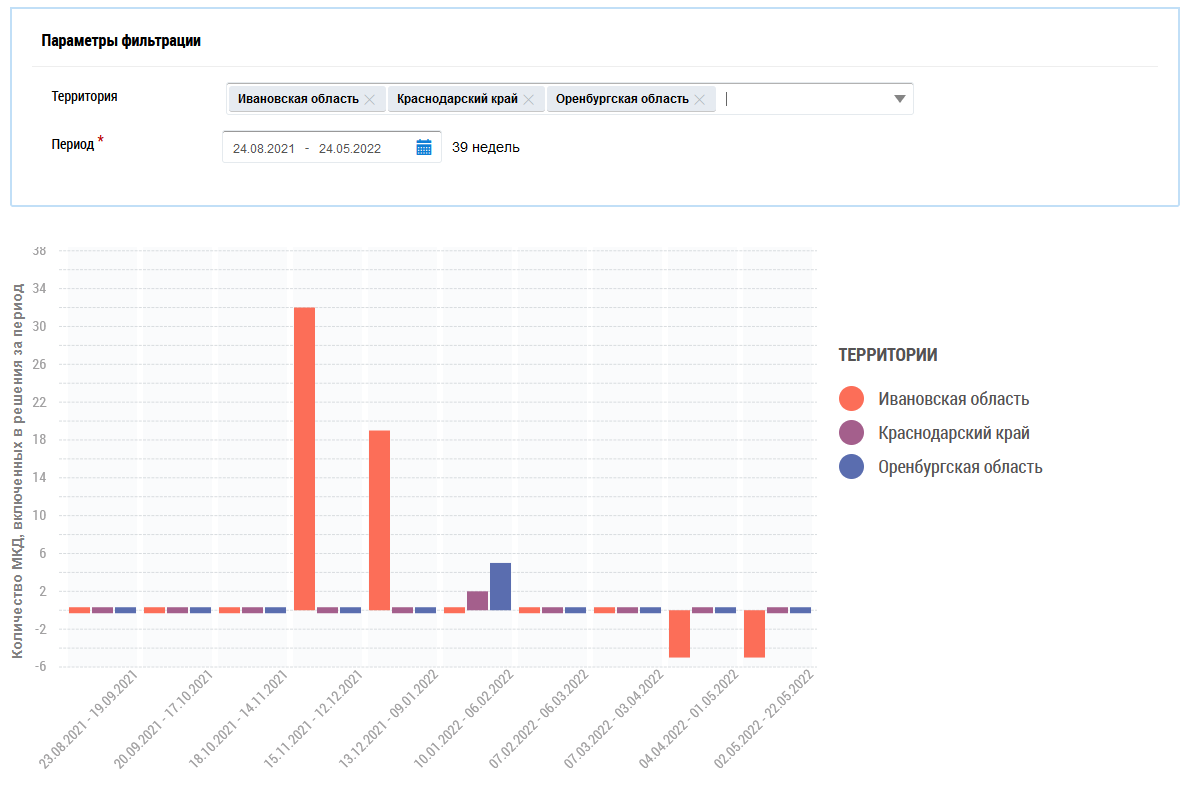The height and width of the screenshot is (786, 1189).
Task: Select the purple Краснодарский bar for 10.01.2022
Action: 477,600
